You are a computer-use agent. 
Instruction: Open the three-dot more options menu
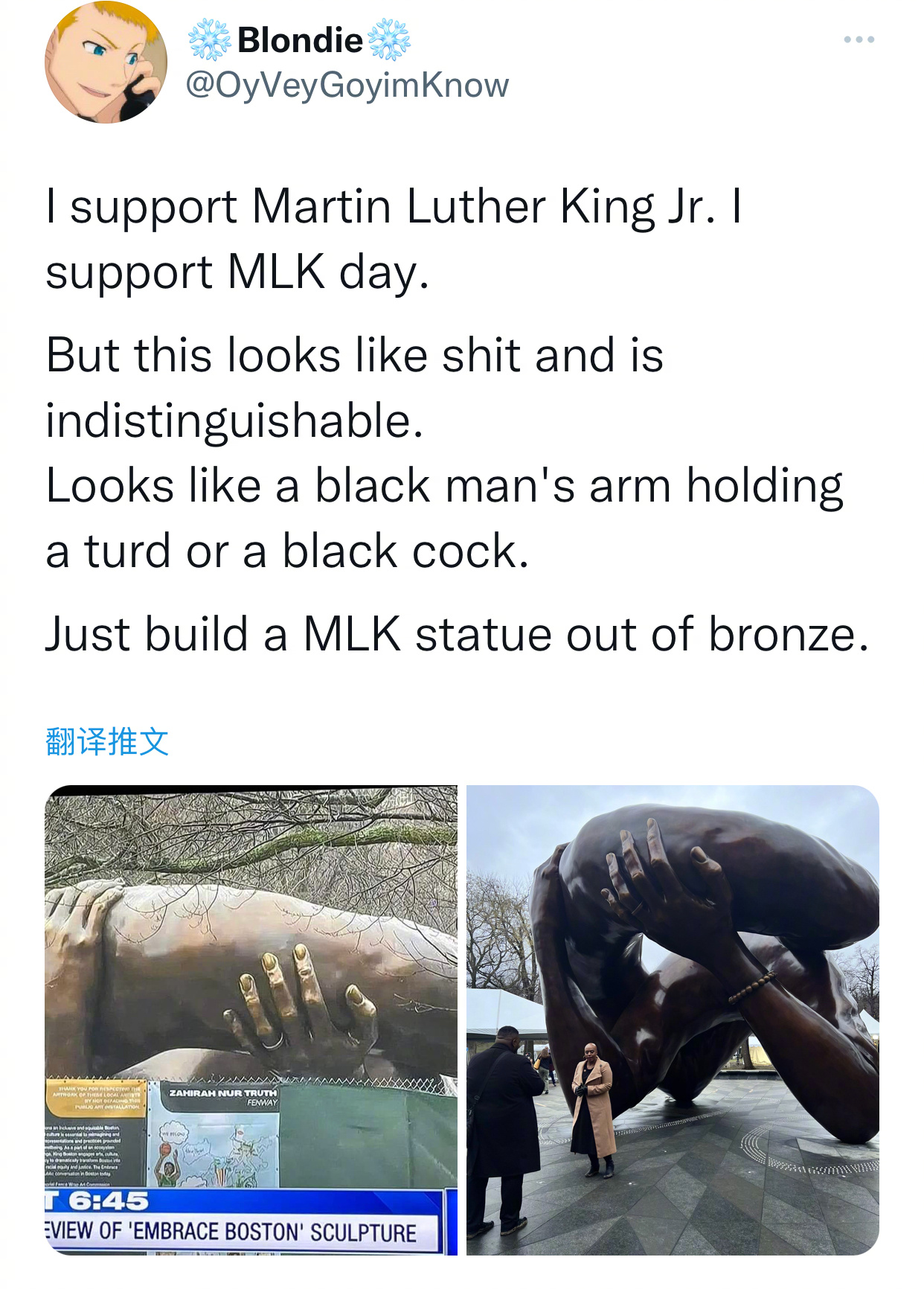[x=859, y=39]
